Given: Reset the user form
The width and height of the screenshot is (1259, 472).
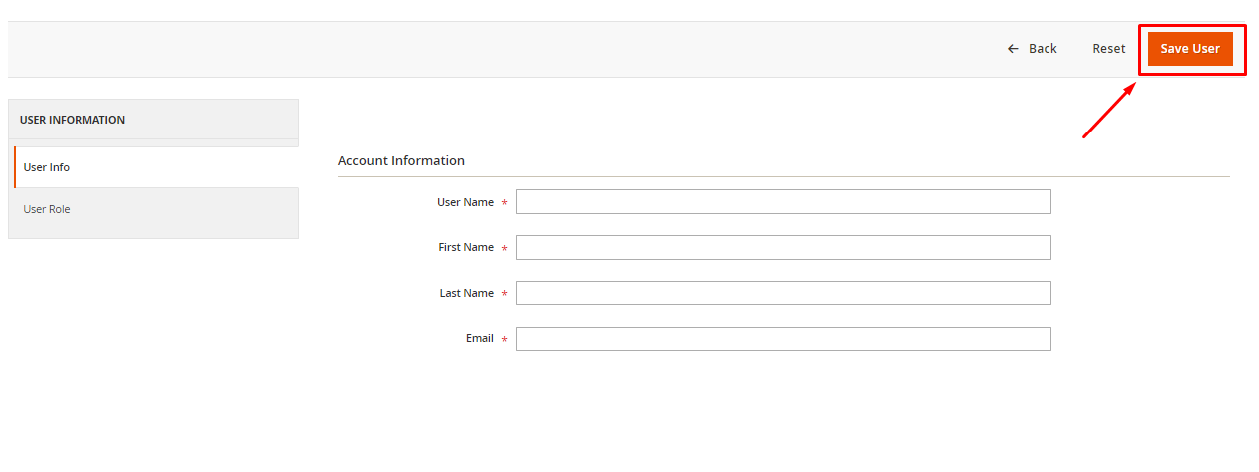Looking at the screenshot, I should pyautogui.click(x=1108, y=49).
